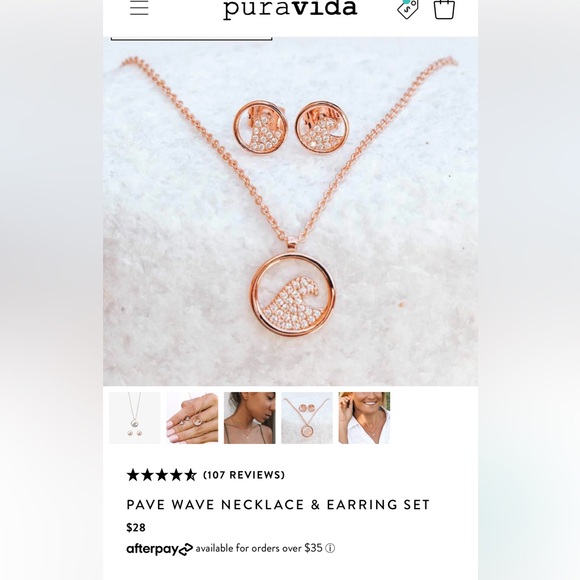Image resolution: width=580 pixels, height=580 pixels.
Task: Click the Pave Wave Necklace & Earring Set title
Action: (x=278, y=505)
